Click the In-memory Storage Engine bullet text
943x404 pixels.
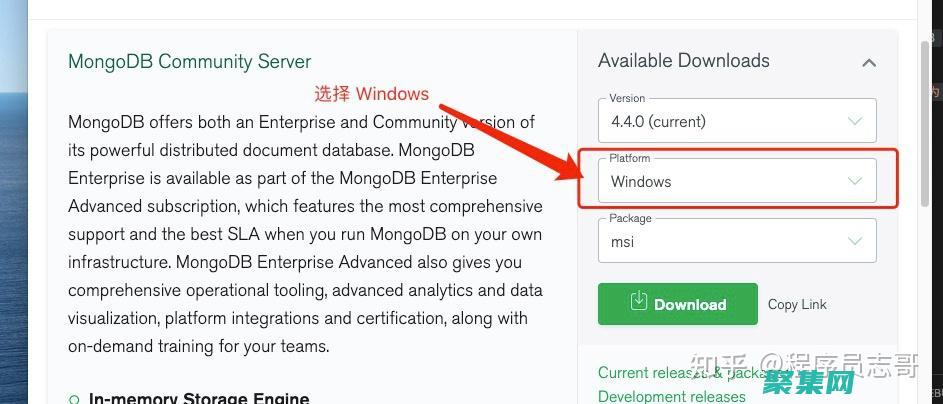199,398
